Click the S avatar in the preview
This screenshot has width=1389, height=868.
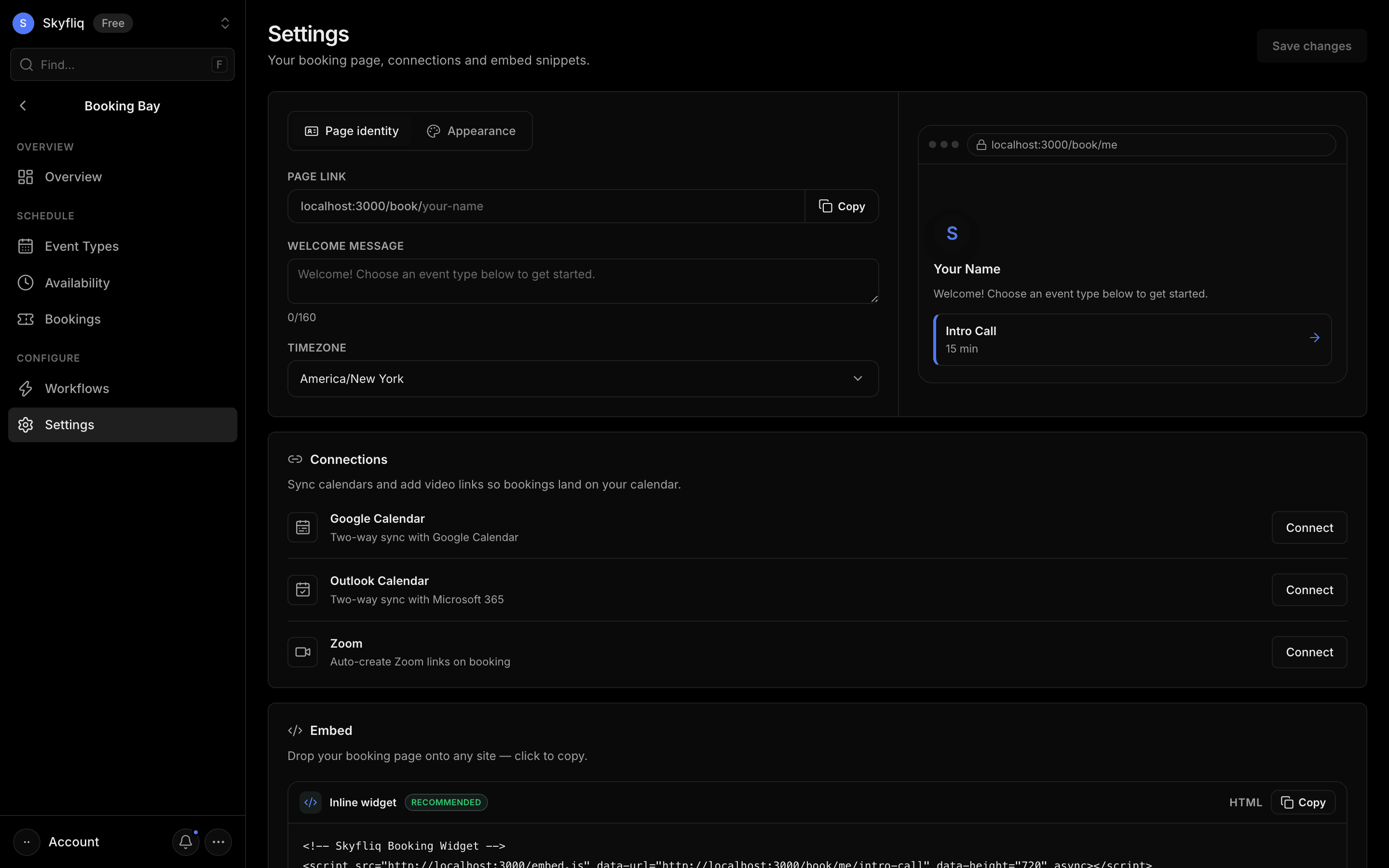coord(952,233)
